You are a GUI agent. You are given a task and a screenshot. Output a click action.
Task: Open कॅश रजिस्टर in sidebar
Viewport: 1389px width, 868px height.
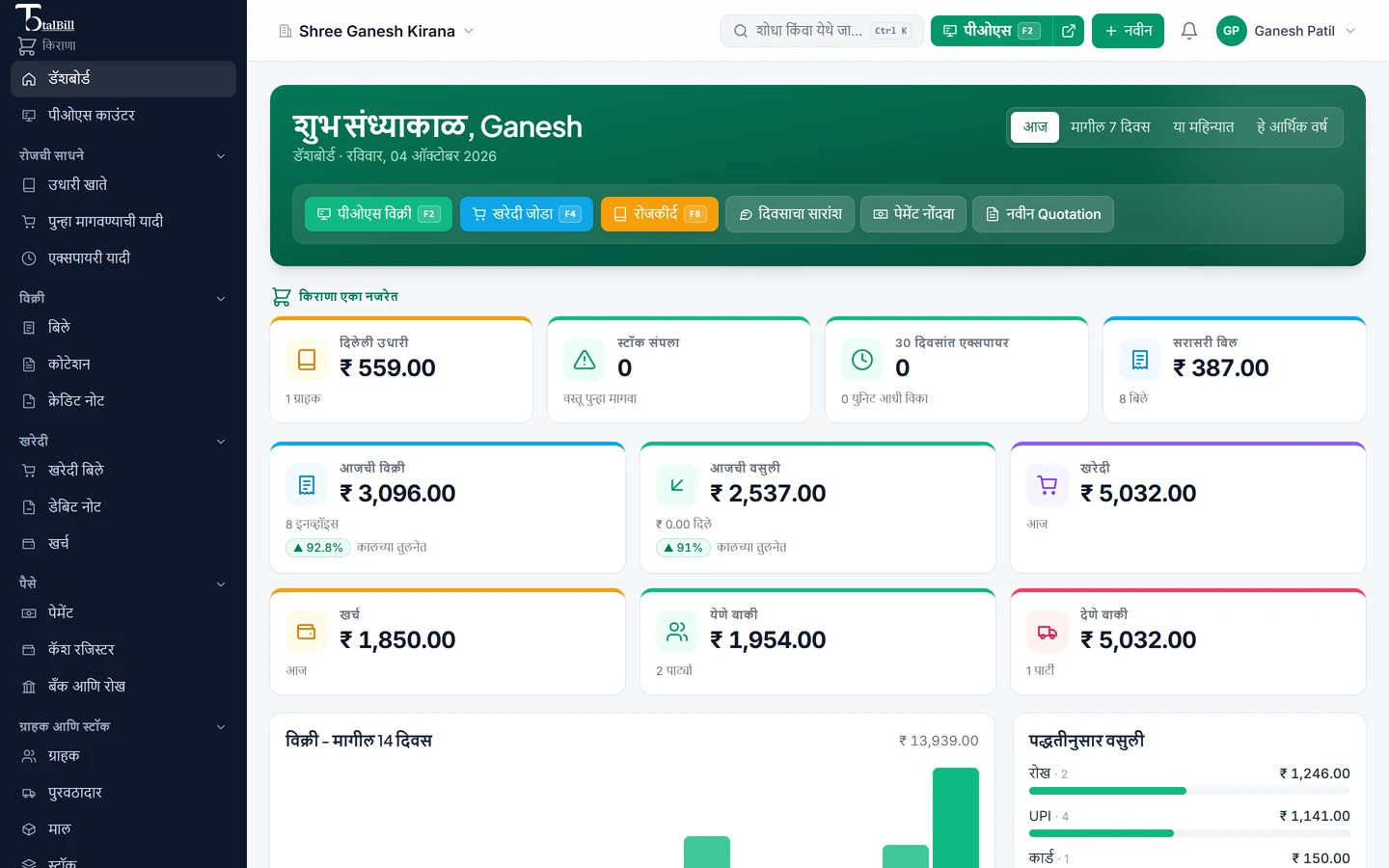123,650
